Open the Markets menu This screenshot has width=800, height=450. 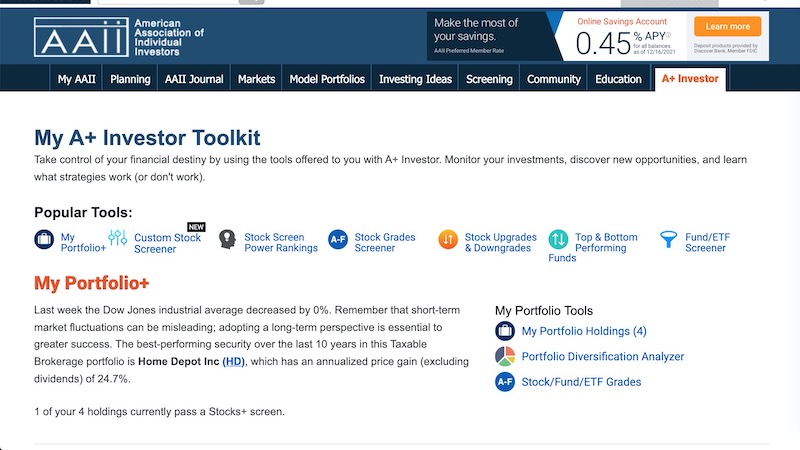pos(256,79)
